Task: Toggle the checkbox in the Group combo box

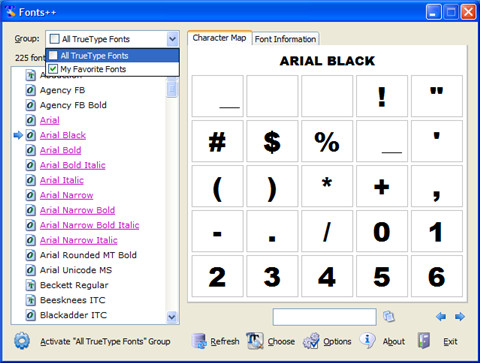Action: pos(54,39)
